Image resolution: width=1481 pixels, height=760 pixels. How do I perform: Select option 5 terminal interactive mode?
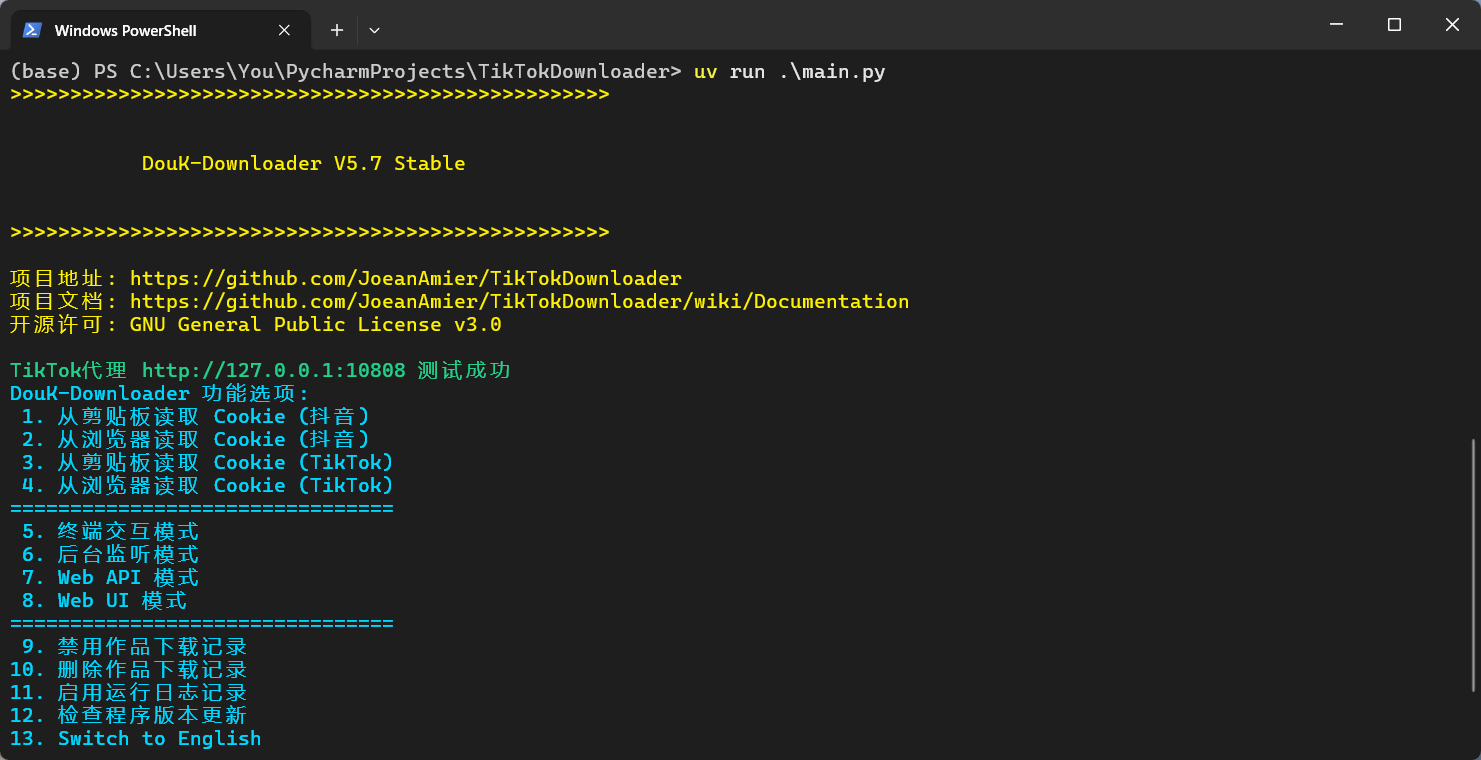point(110,531)
